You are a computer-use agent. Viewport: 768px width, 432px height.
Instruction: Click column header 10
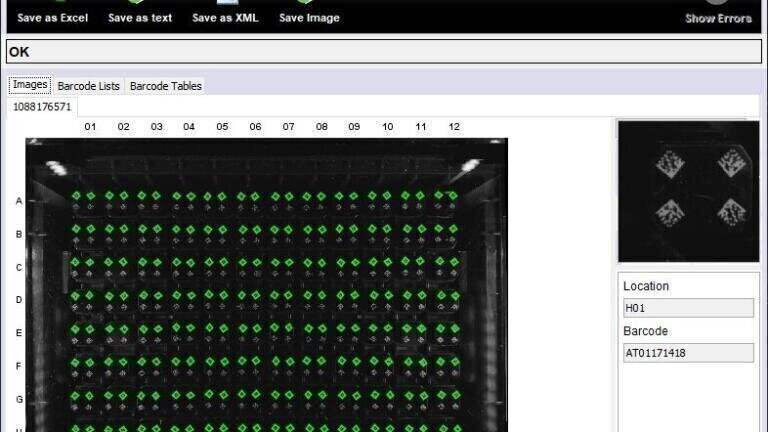(387, 127)
